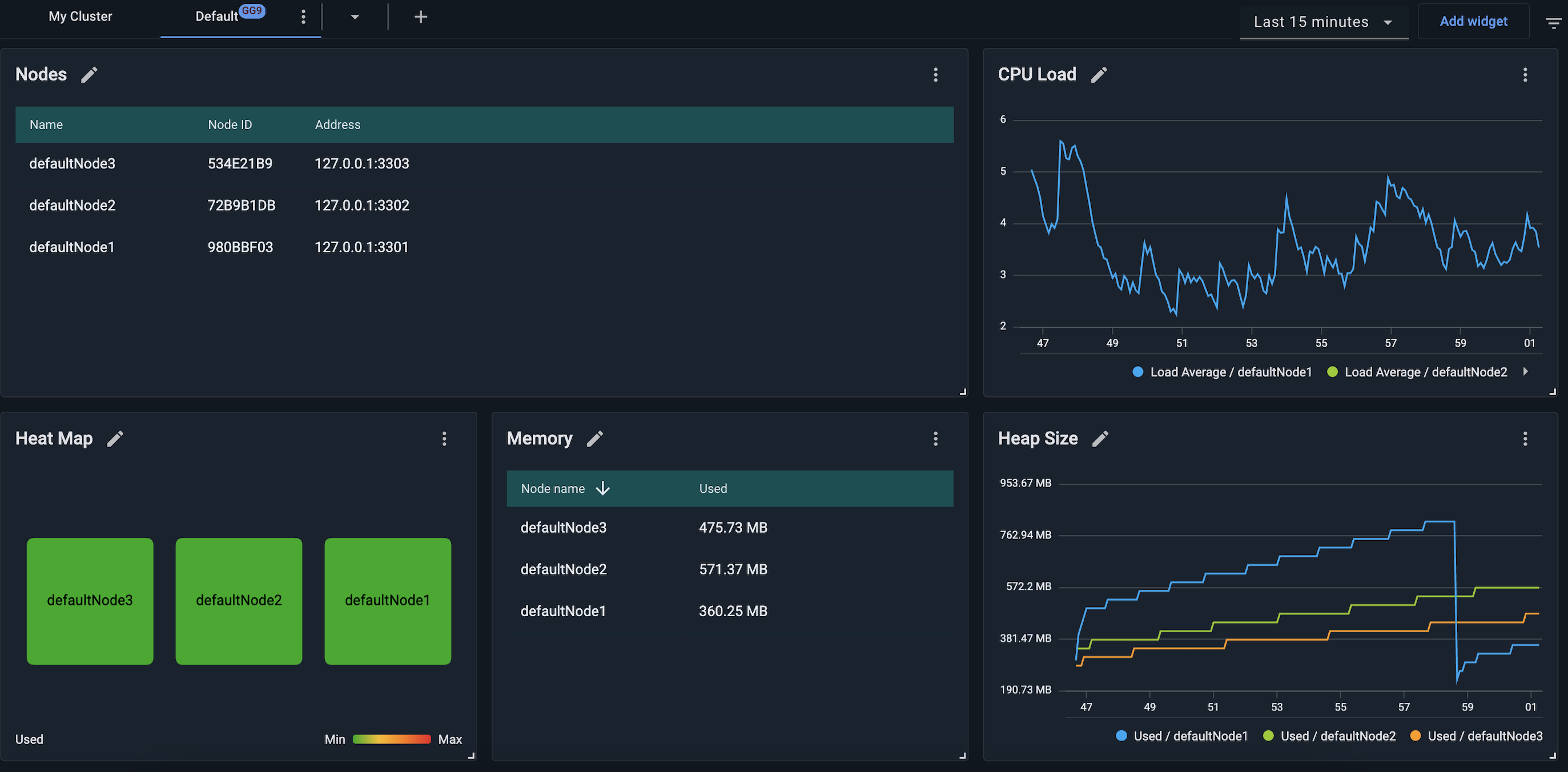Grab the CPU Load widget resize corner handle

[x=1552, y=392]
